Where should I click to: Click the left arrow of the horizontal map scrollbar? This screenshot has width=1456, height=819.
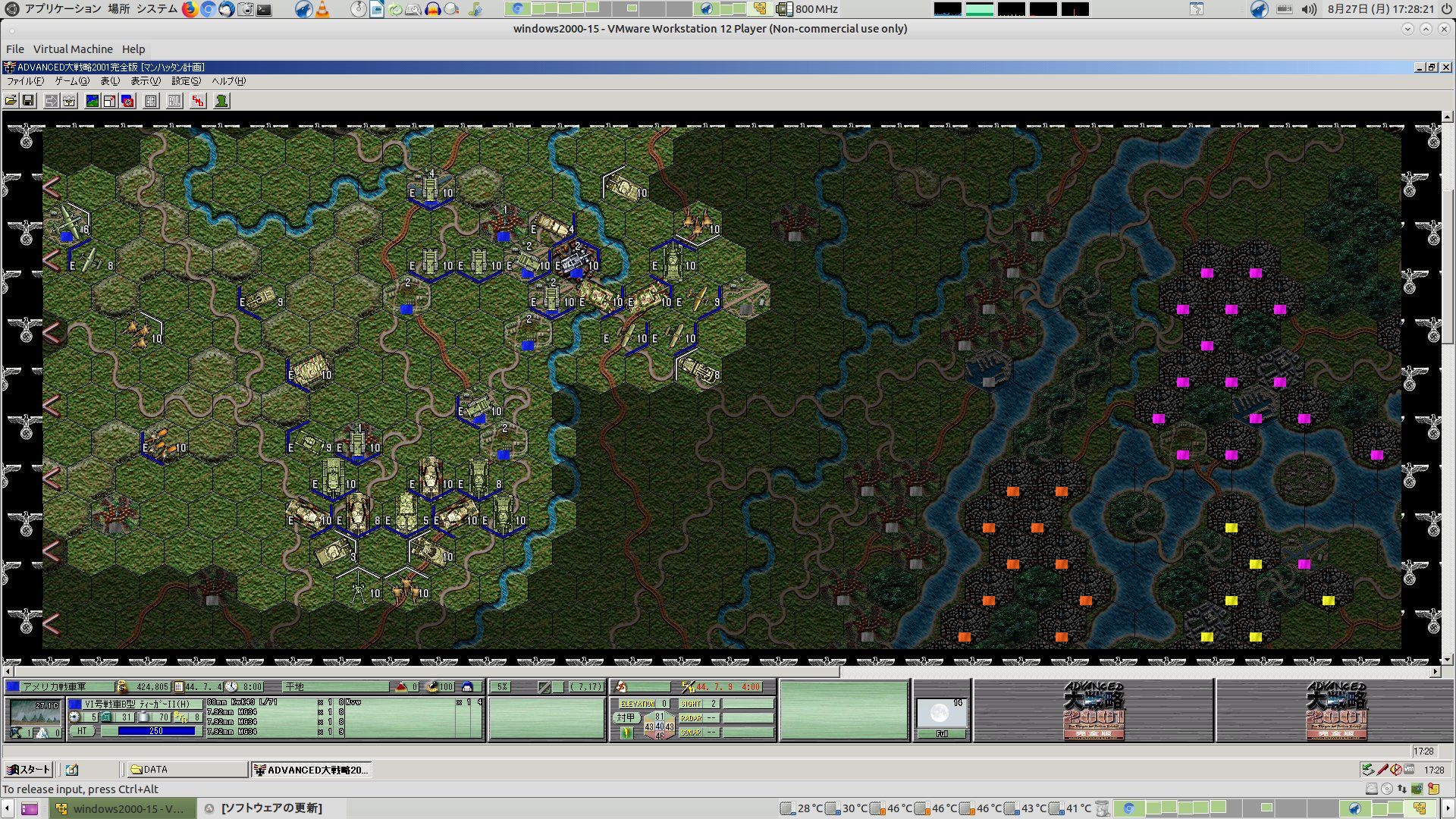pyautogui.click(x=8, y=672)
